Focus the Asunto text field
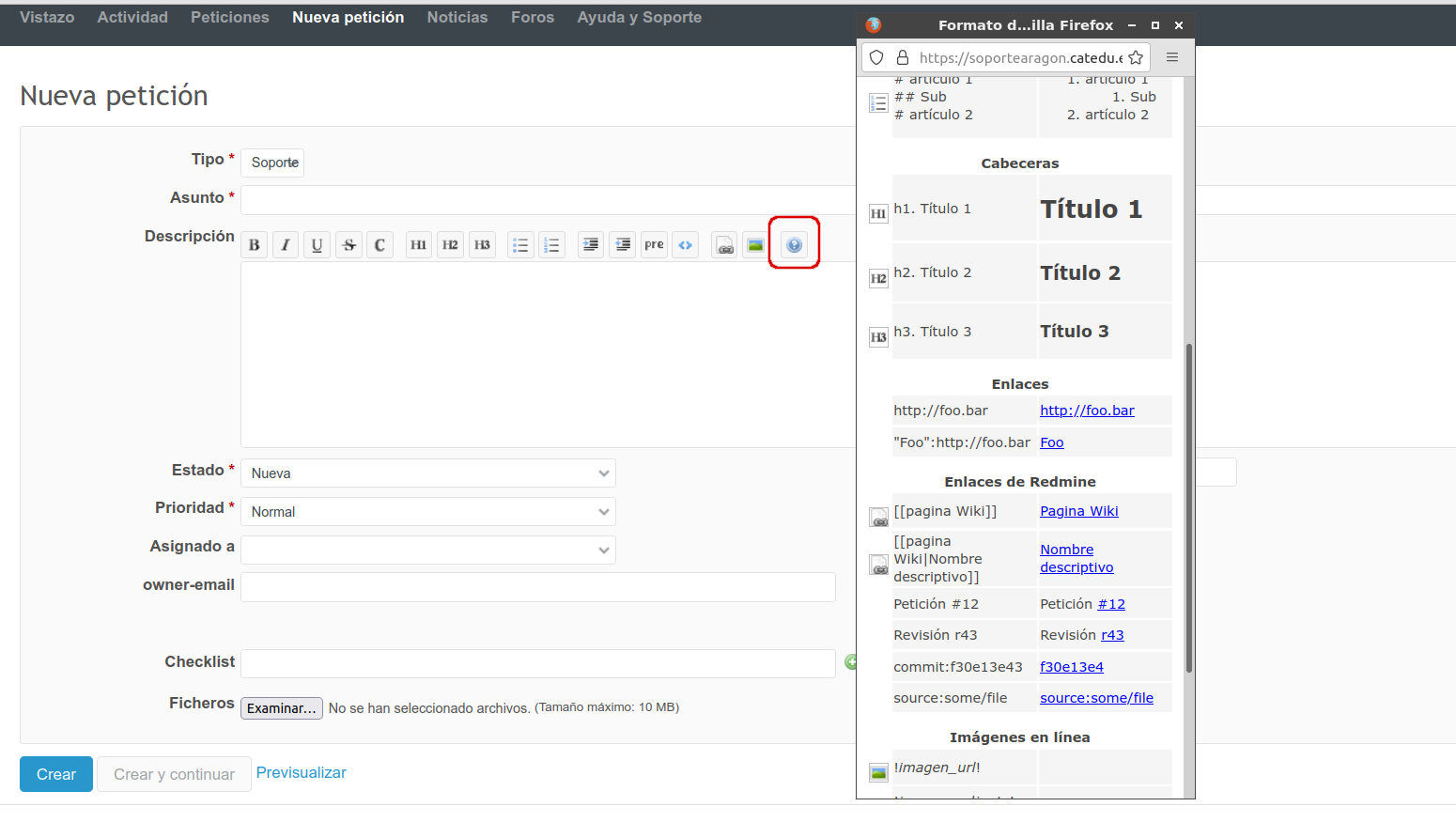Image resolution: width=1456 pixels, height=822 pixels. point(550,200)
